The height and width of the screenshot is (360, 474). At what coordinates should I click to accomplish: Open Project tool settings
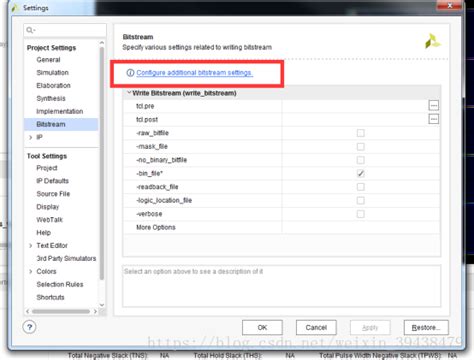pos(47,168)
